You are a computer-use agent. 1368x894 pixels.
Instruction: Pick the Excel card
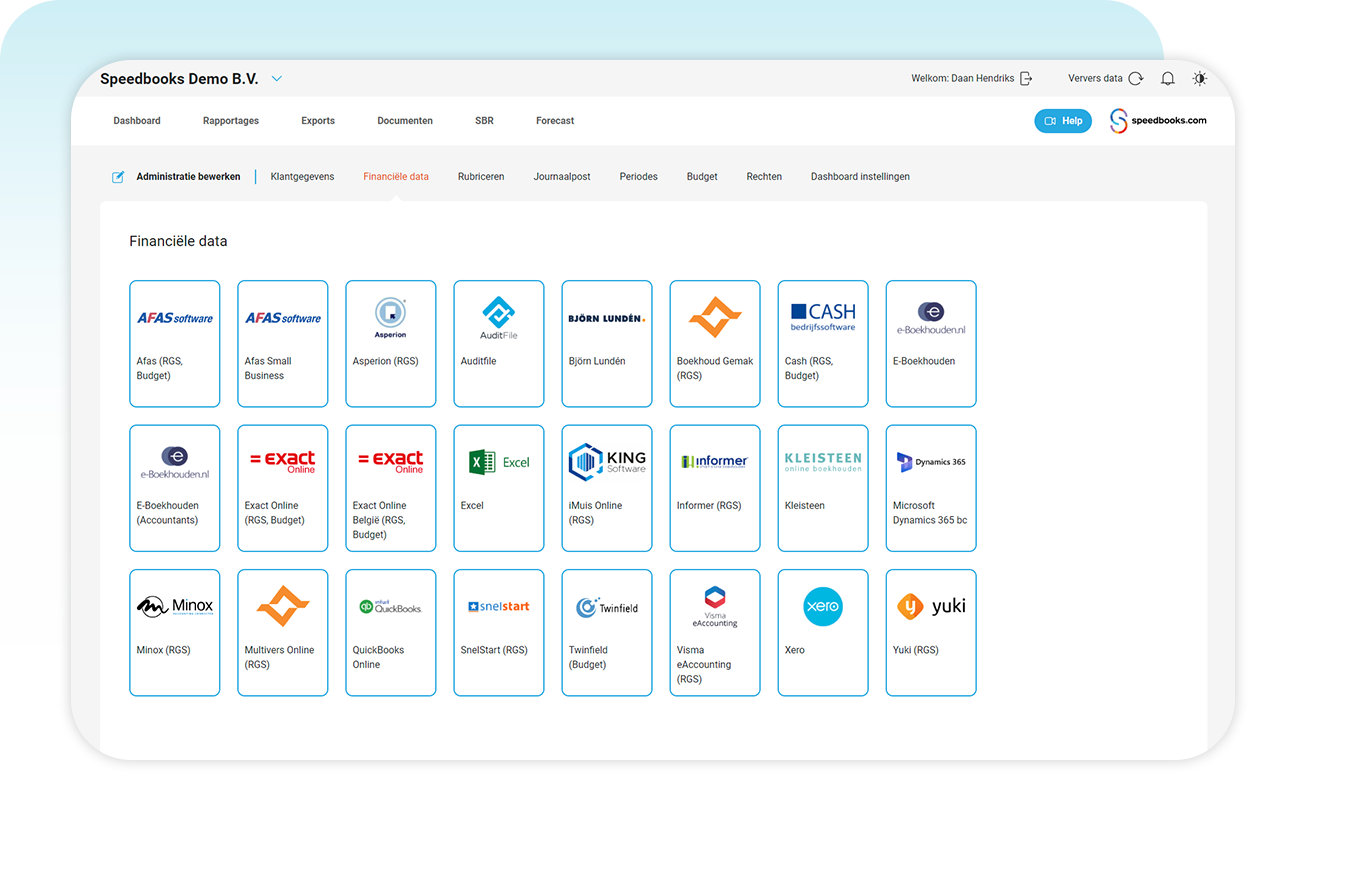click(499, 488)
